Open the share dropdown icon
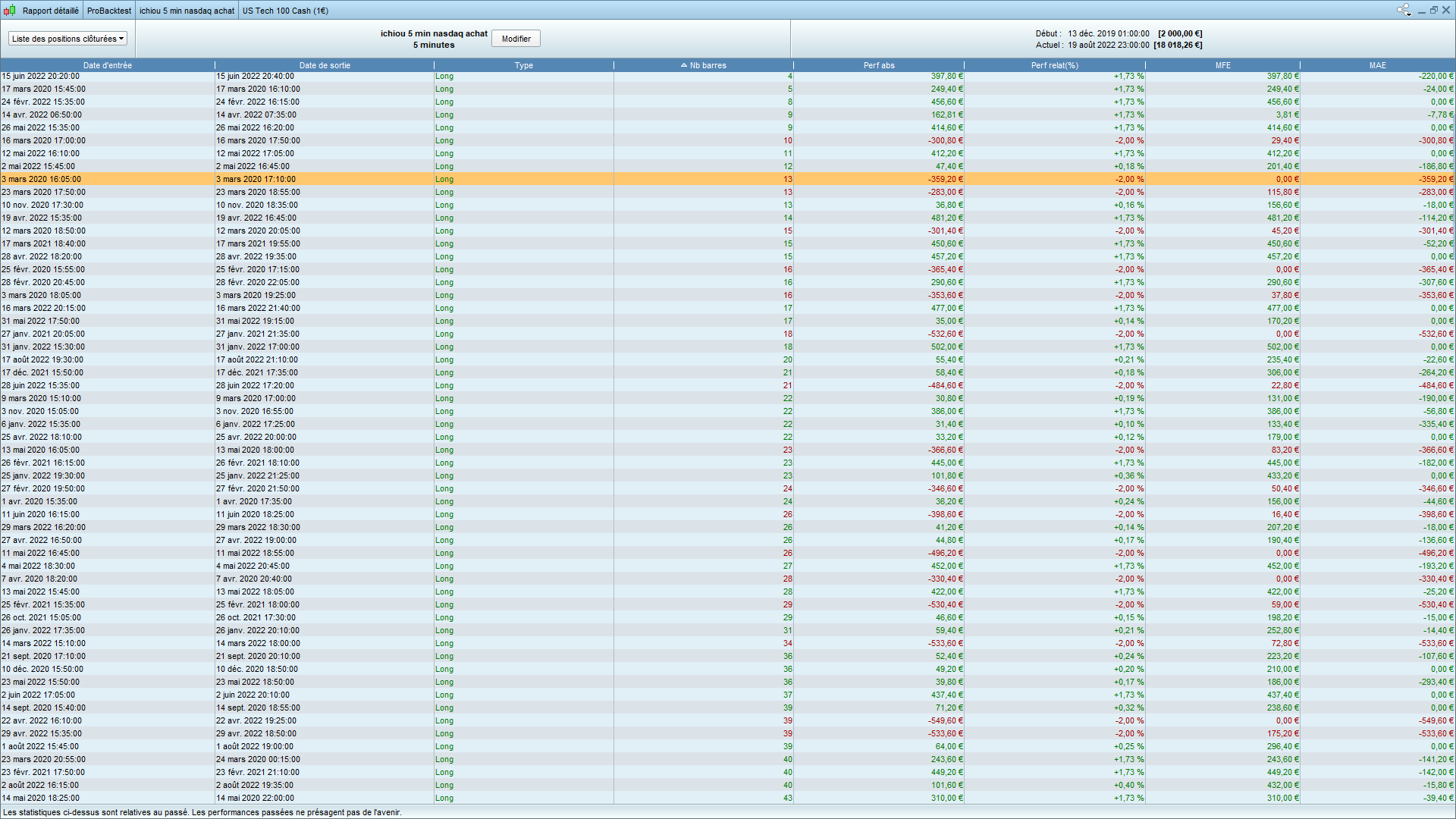This screenshot has width=1456, height=819. click(1404, 10)
